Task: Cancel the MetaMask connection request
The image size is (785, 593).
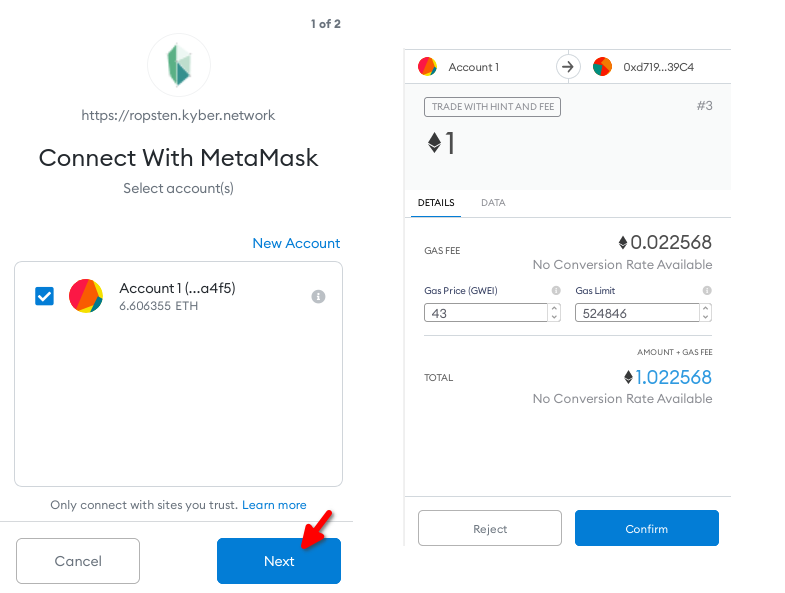Action: [78, 561]
